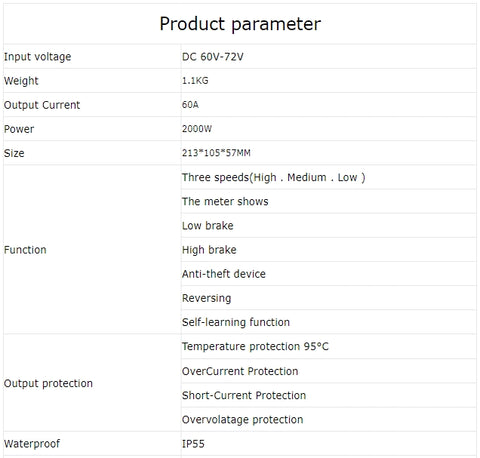This screenshot has width=480, height=458.
Task: Click the 2000W power value
Action: pos(197,129)
